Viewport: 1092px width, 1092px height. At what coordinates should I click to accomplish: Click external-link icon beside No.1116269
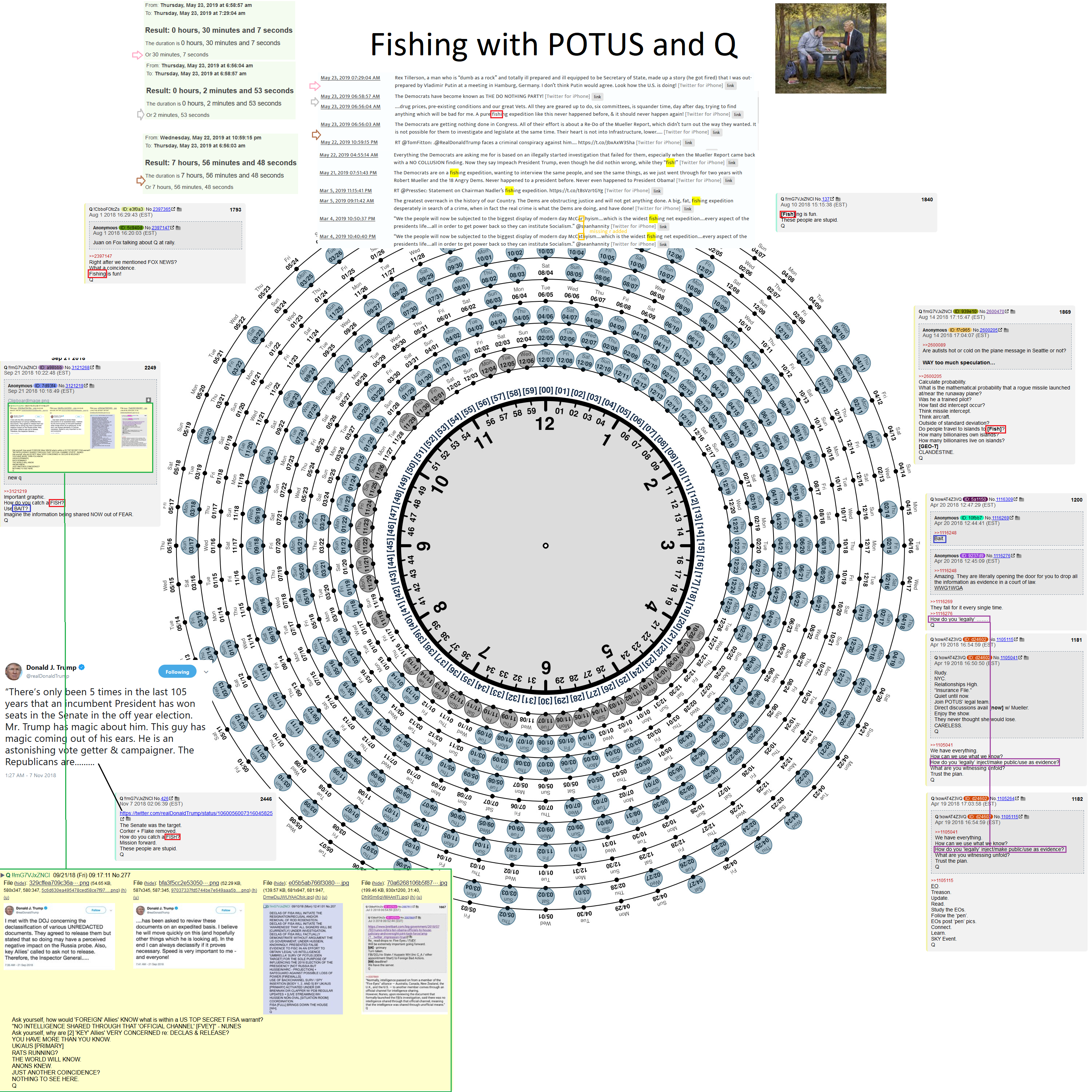(1011, 518)
